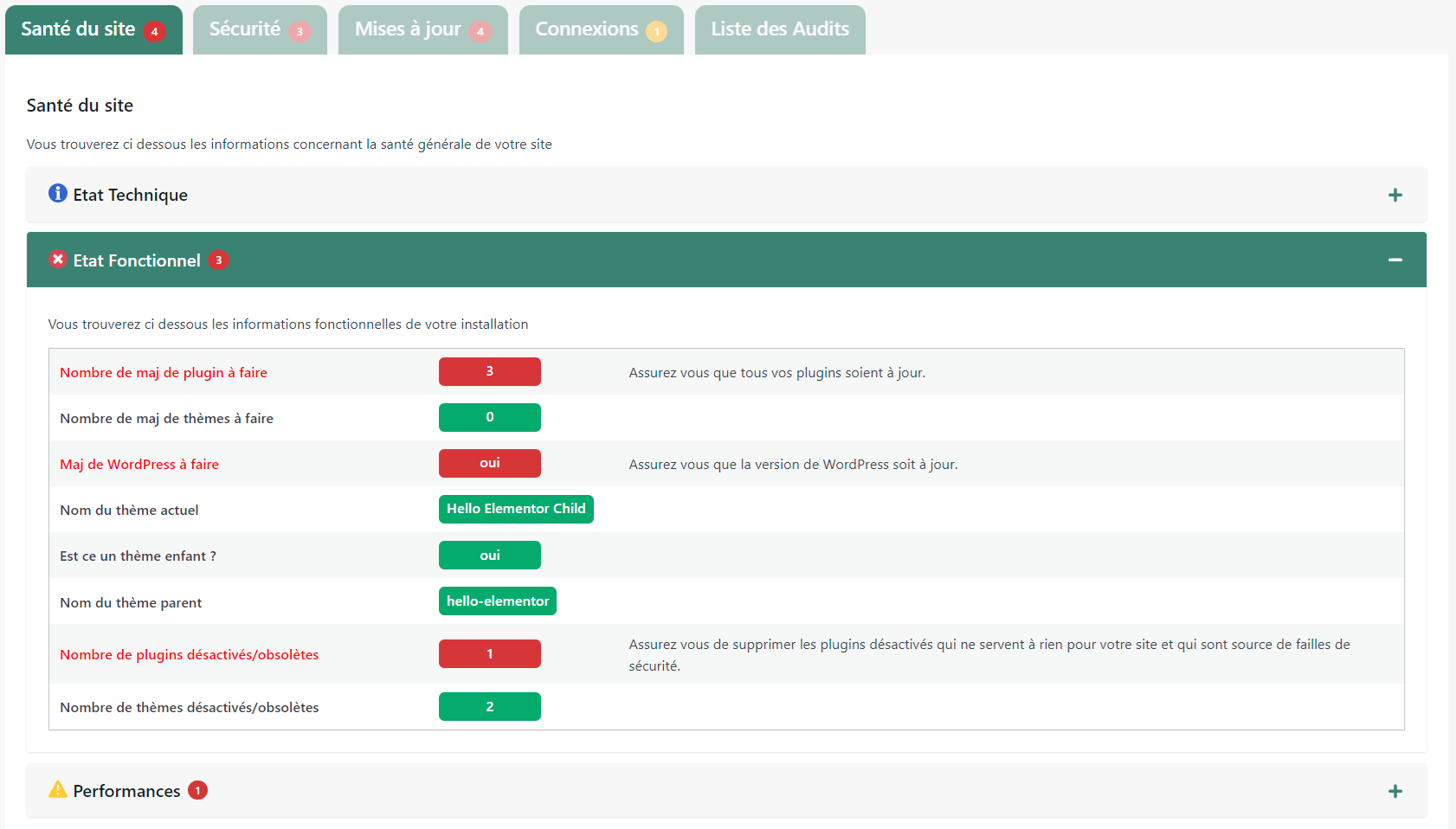
Task: Click the Etat Technique section header
Action: coord(726,195)
